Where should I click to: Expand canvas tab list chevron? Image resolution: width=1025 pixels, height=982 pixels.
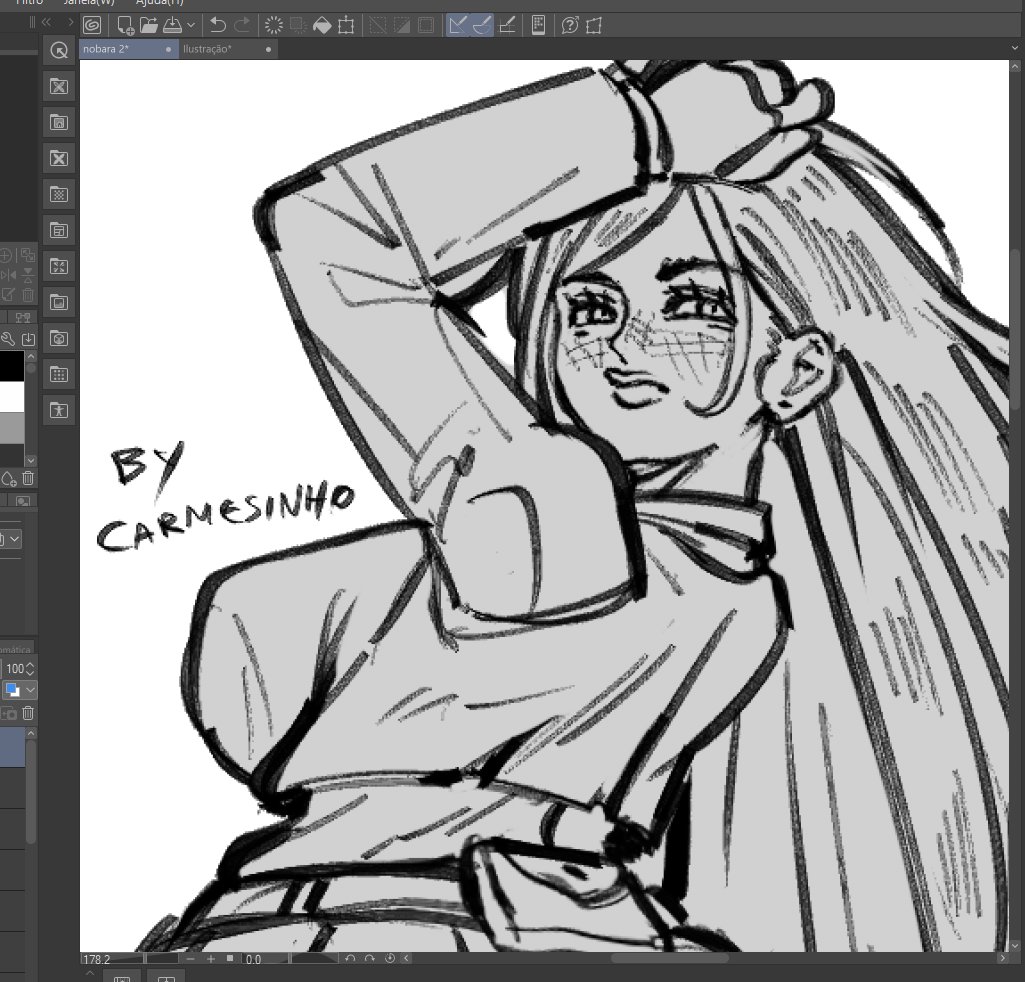[x=1015, y=48]
